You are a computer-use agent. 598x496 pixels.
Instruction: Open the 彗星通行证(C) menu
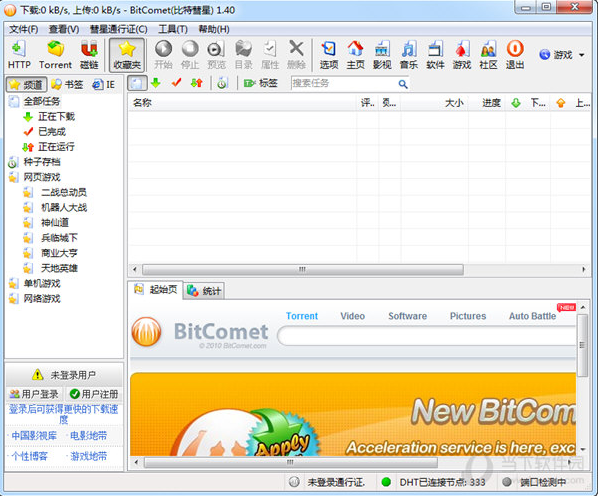click(x=119, y=29)
